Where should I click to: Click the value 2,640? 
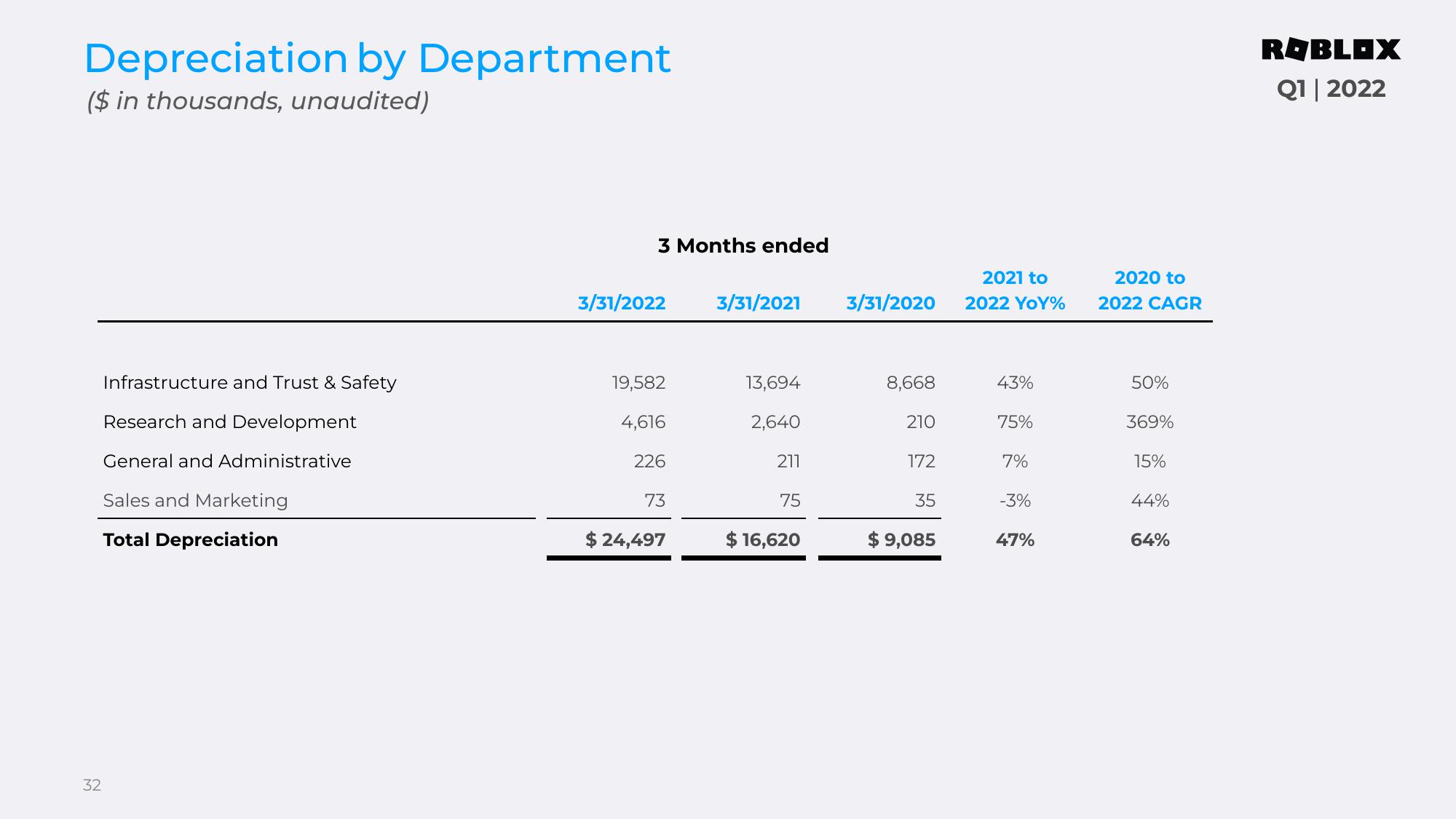click(x=776, y=422)
